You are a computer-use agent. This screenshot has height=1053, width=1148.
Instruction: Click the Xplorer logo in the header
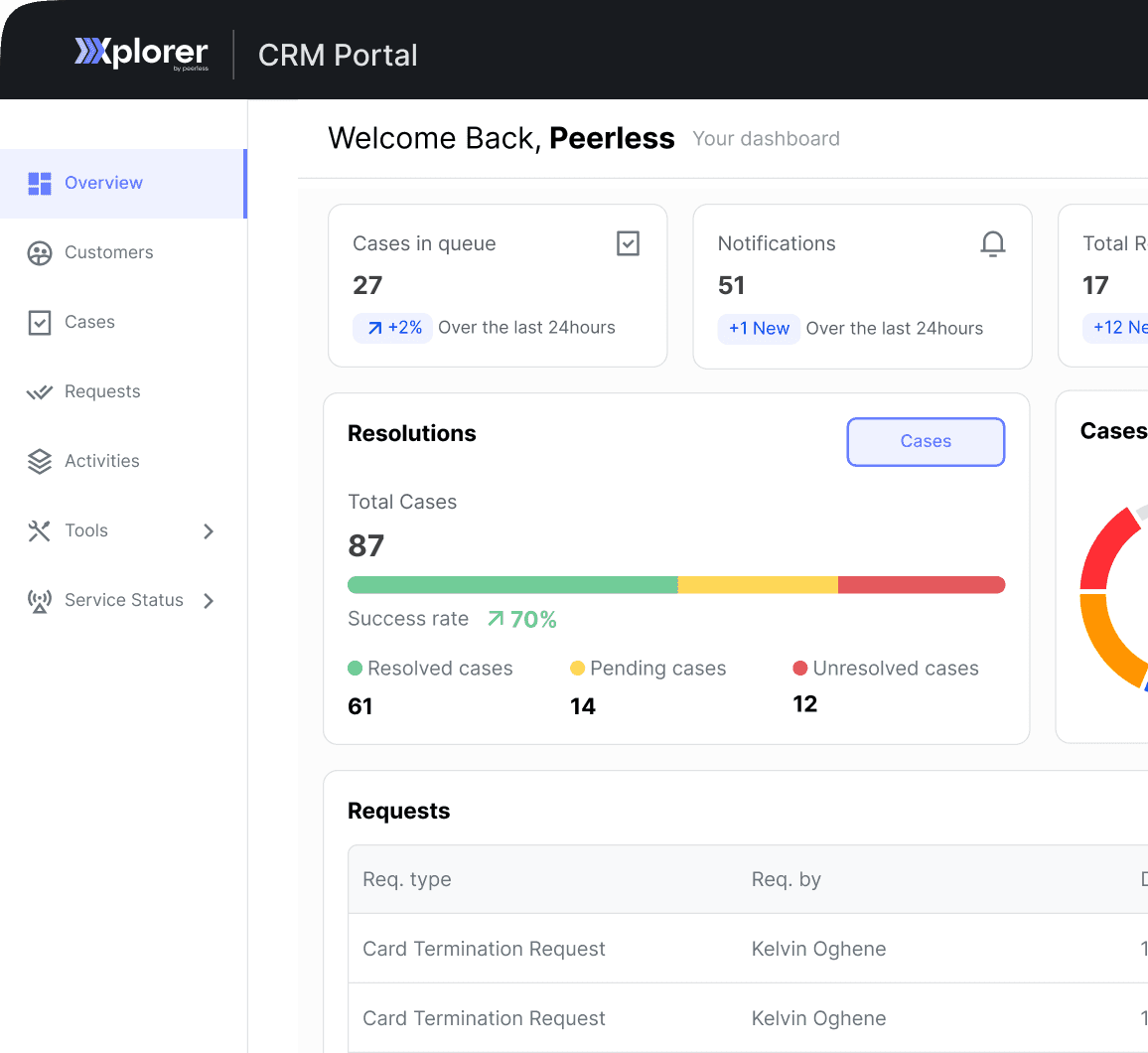[x=140, y=52]
